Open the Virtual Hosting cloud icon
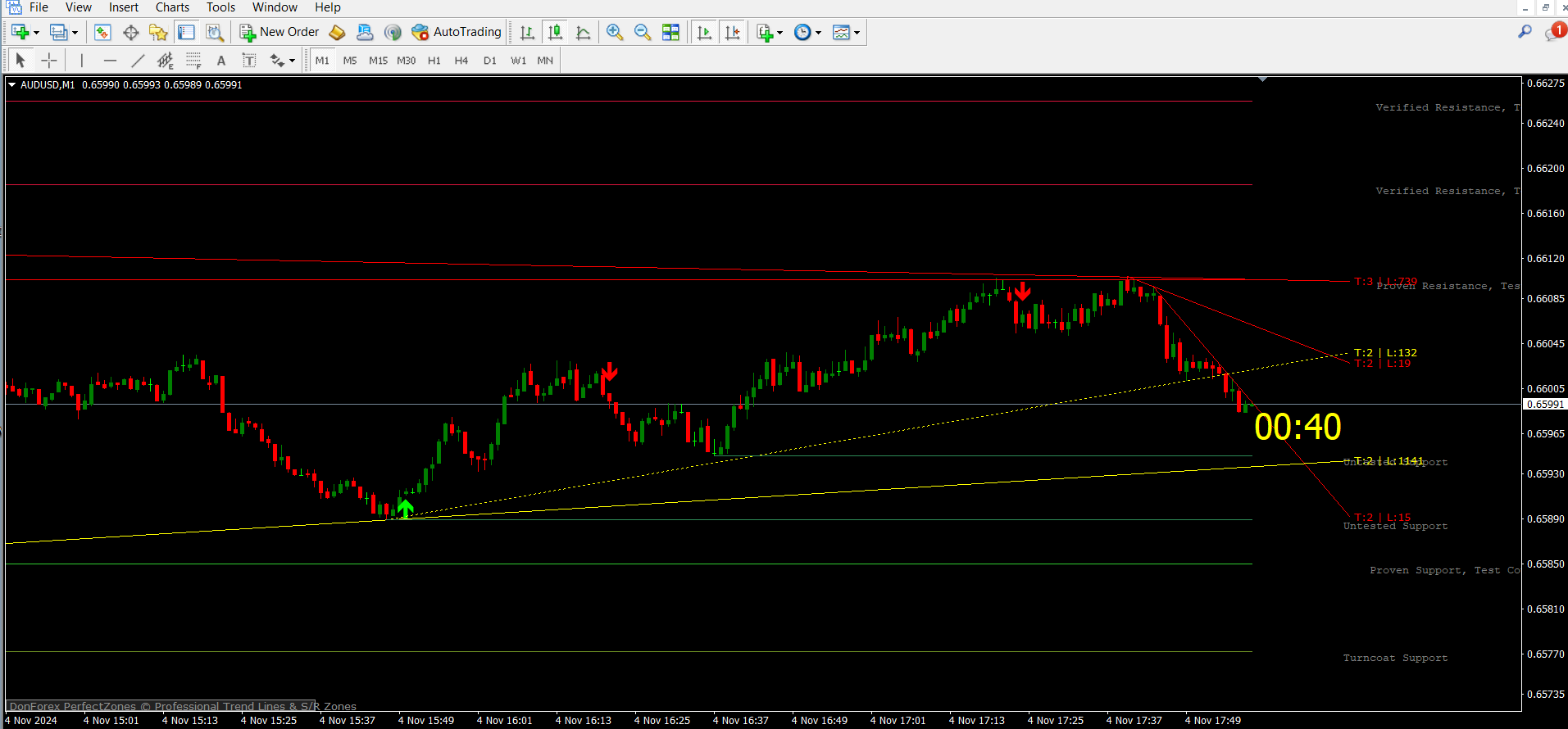 365,32
